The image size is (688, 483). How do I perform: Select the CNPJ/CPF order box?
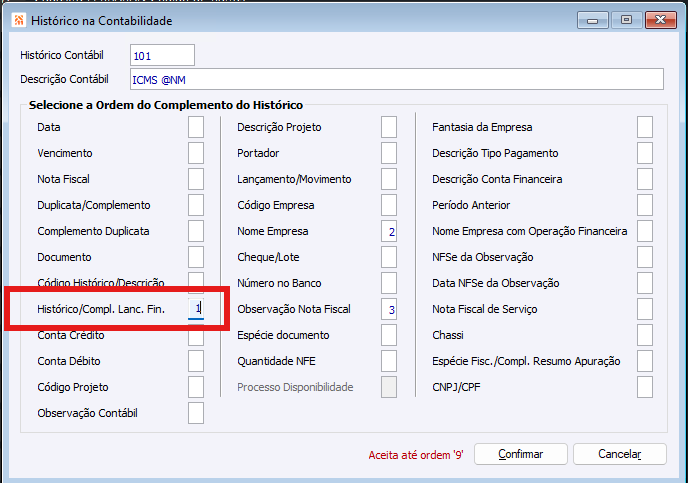645,387
